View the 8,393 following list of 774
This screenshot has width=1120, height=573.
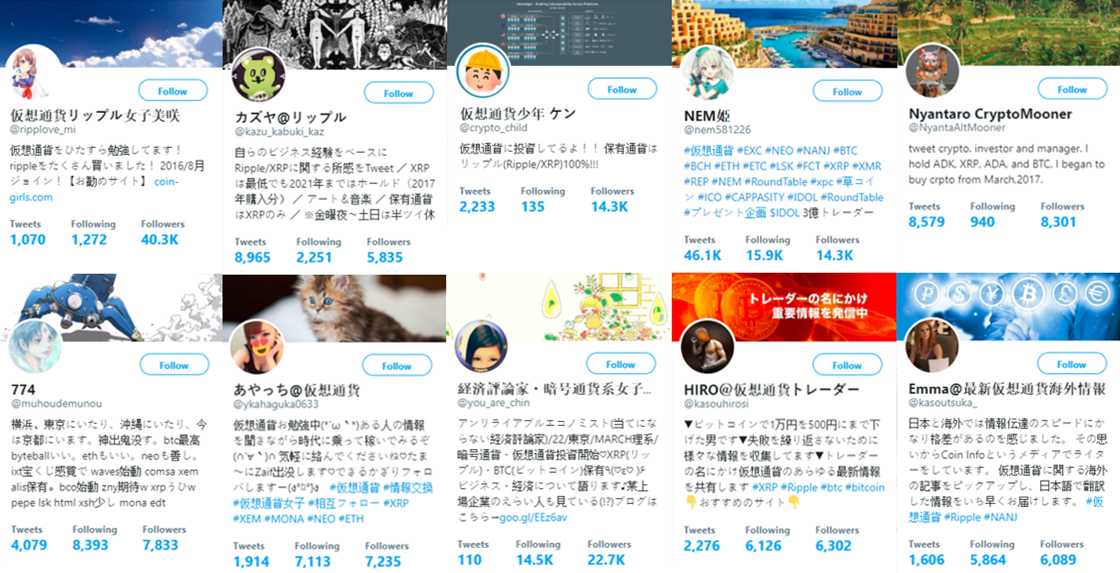click(90, 544)
